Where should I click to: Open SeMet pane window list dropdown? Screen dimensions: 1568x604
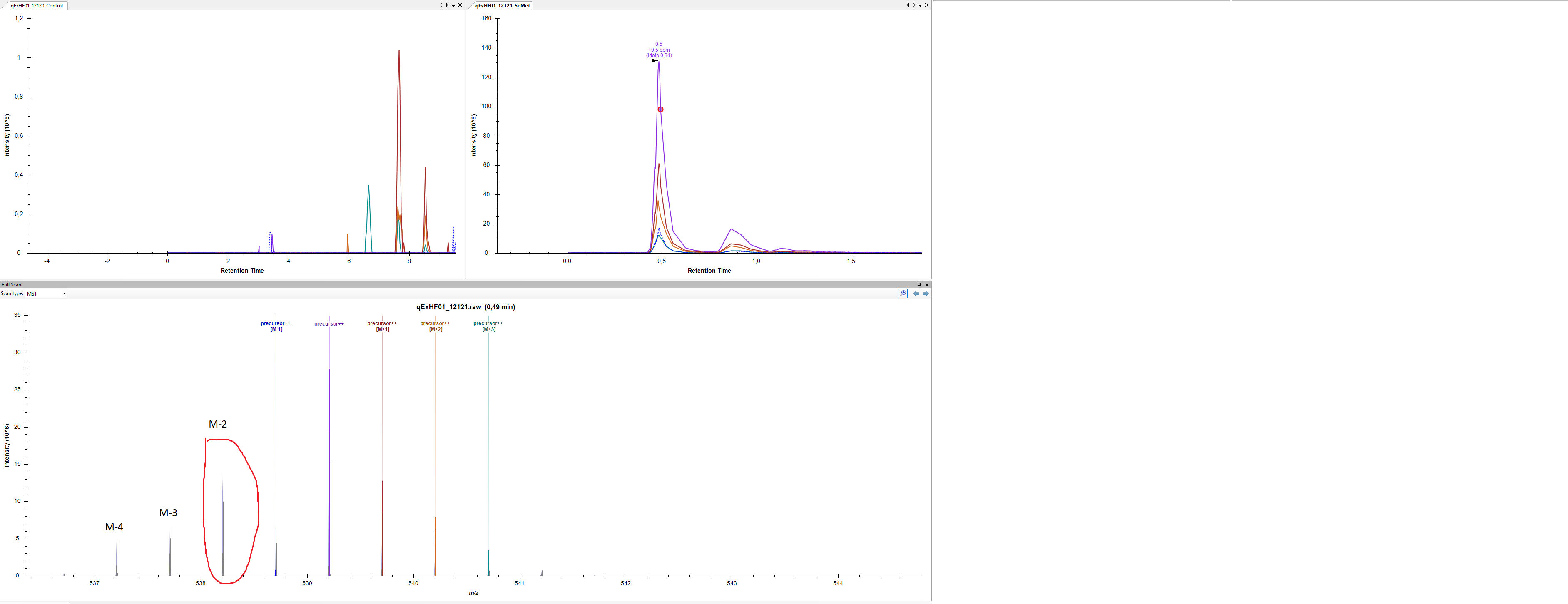[x=920, y=5]
